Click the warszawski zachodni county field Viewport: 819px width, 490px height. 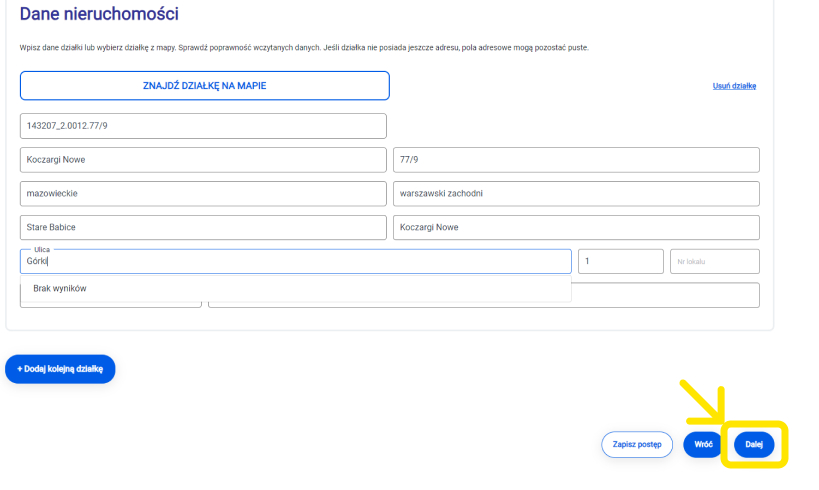pos(576,194)
